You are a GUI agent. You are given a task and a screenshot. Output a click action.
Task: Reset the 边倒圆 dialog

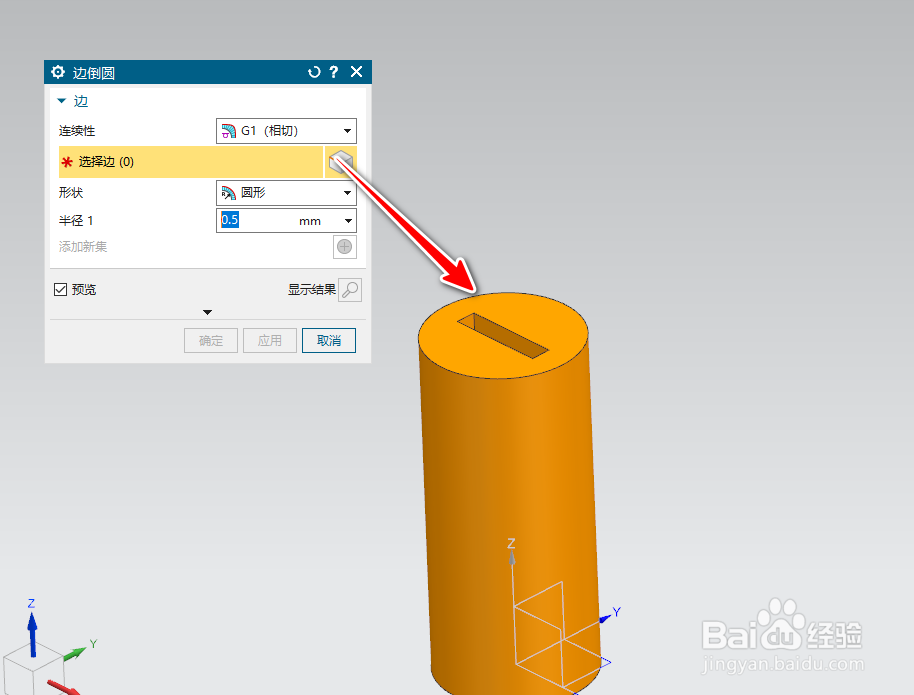pos(314,72)
